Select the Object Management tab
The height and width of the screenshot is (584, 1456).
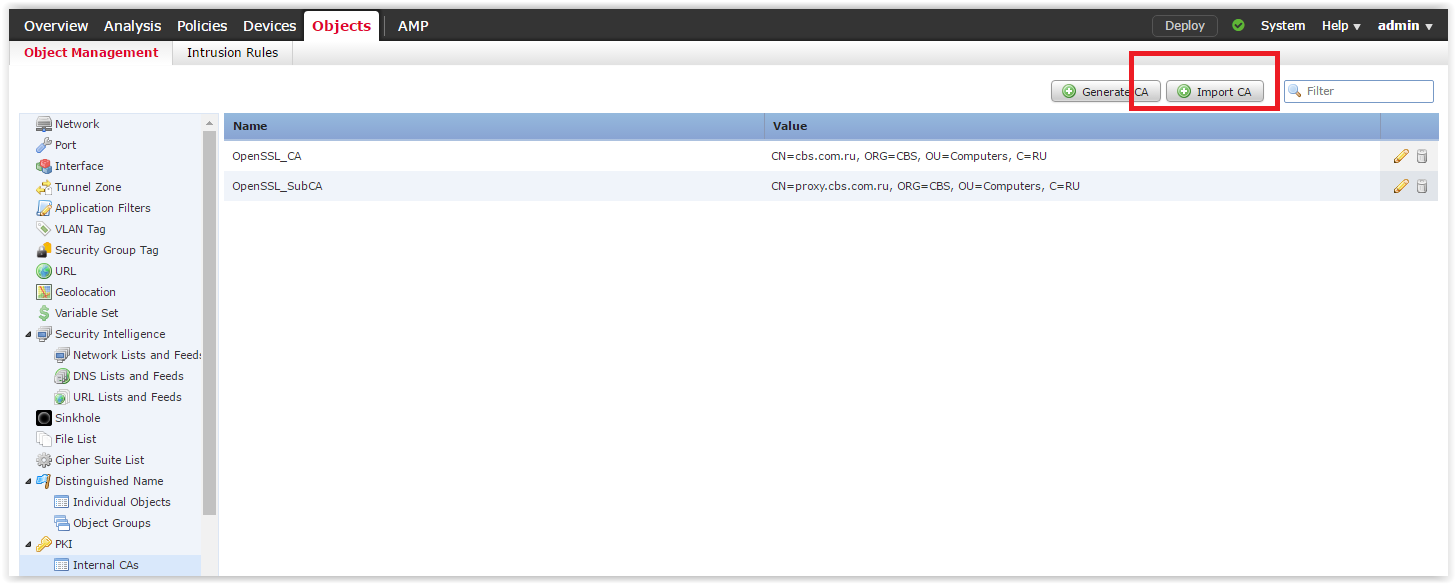point(91,52)
